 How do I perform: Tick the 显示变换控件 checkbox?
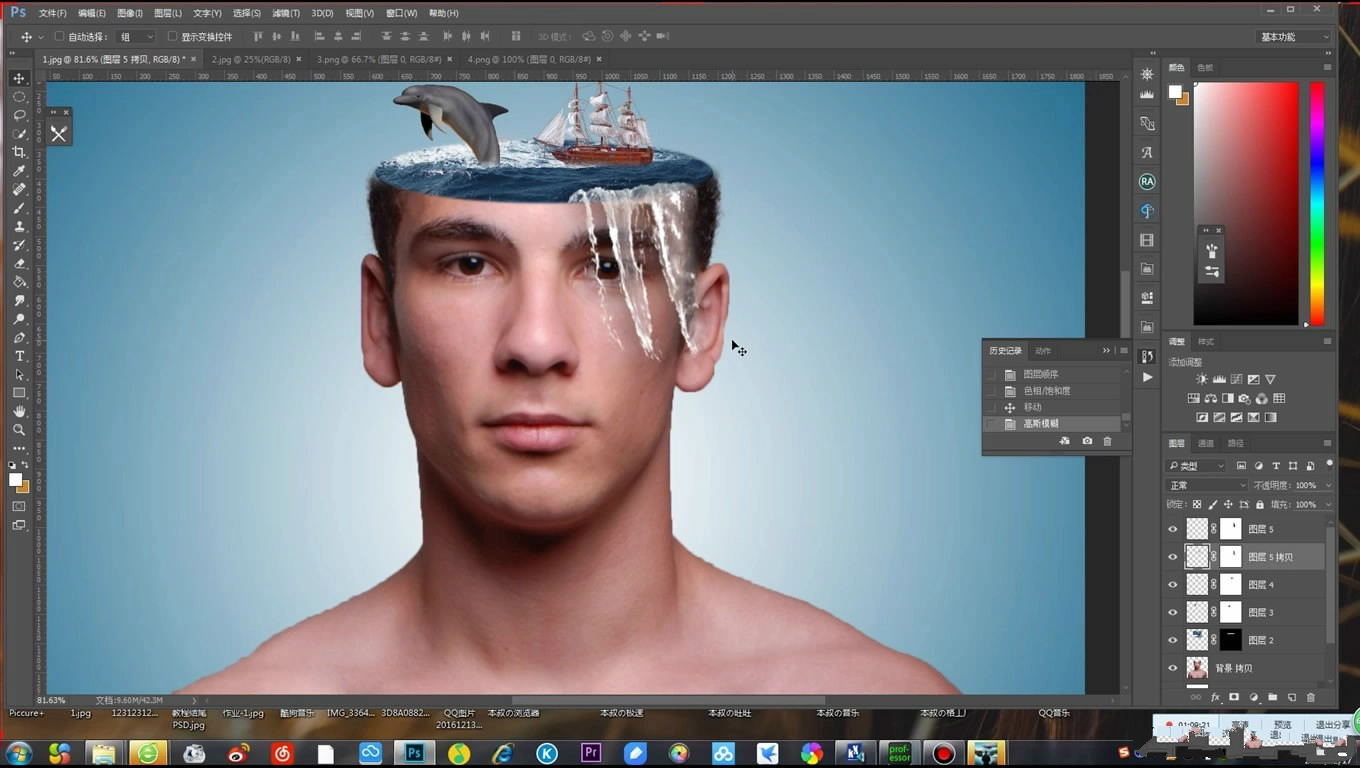(172, 37)
